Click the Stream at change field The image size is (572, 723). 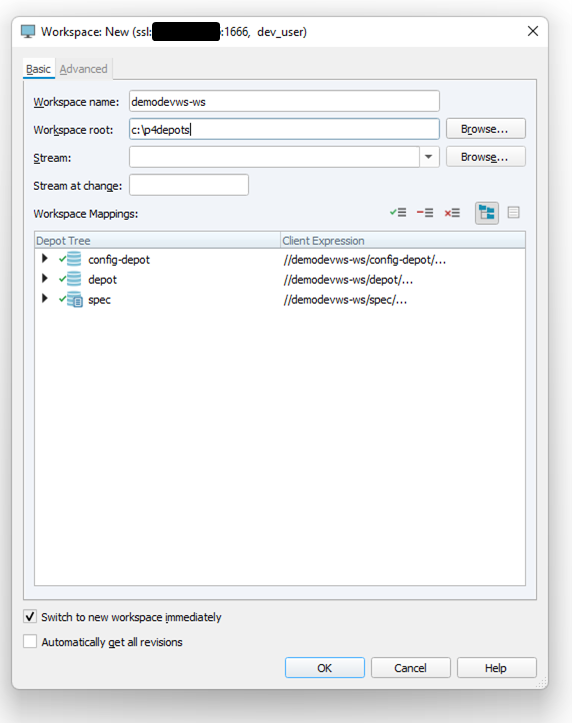tap(189, 185)
